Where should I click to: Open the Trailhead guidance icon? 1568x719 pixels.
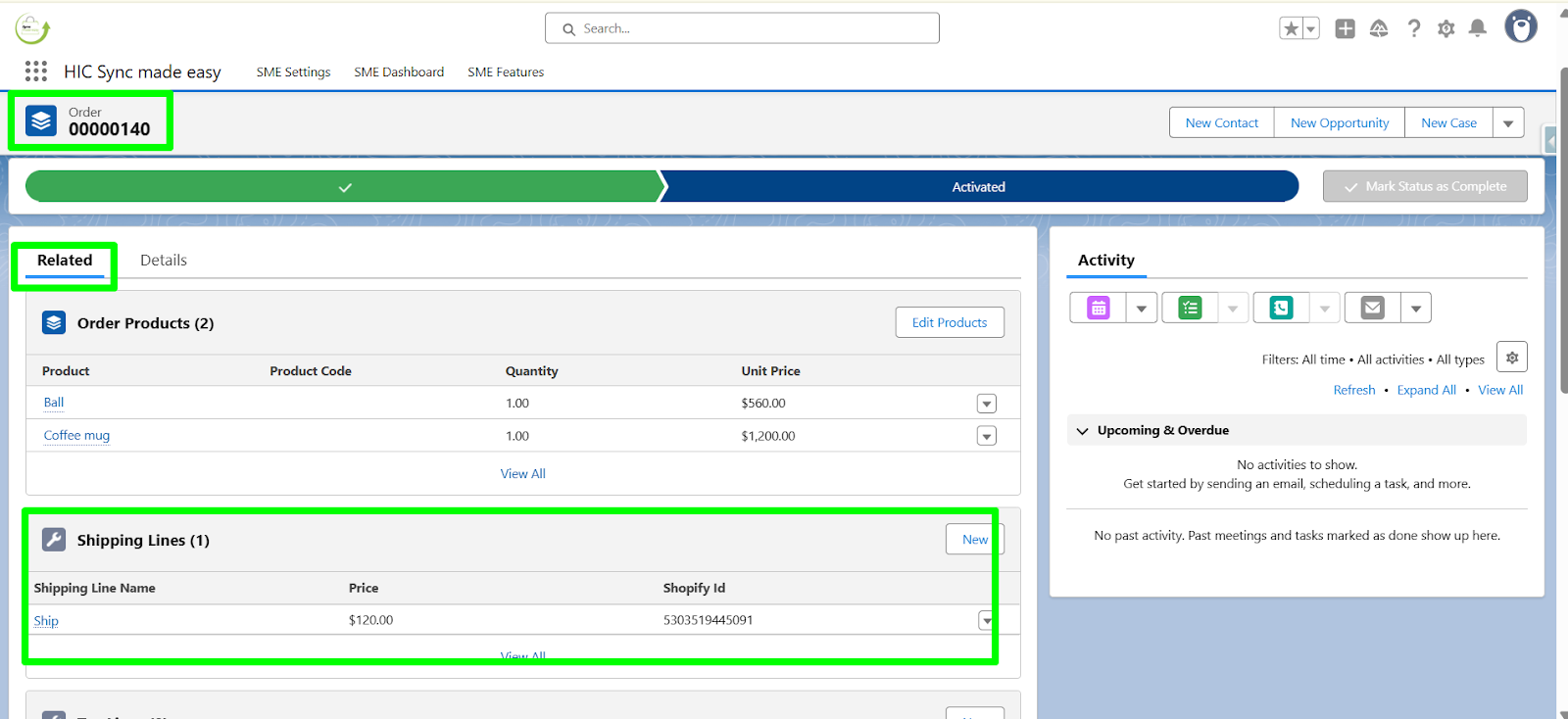tap(1379, 28)
